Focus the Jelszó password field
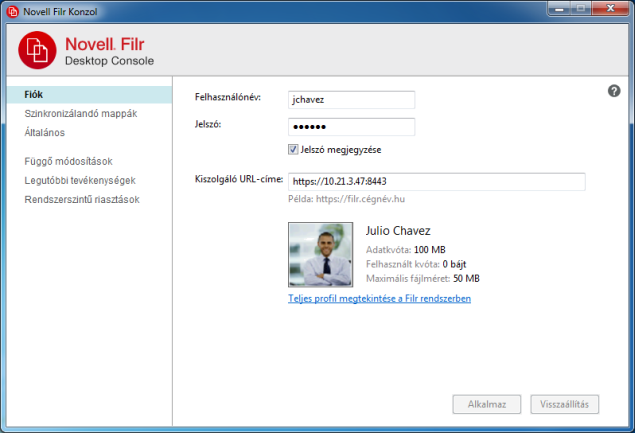 352,127
